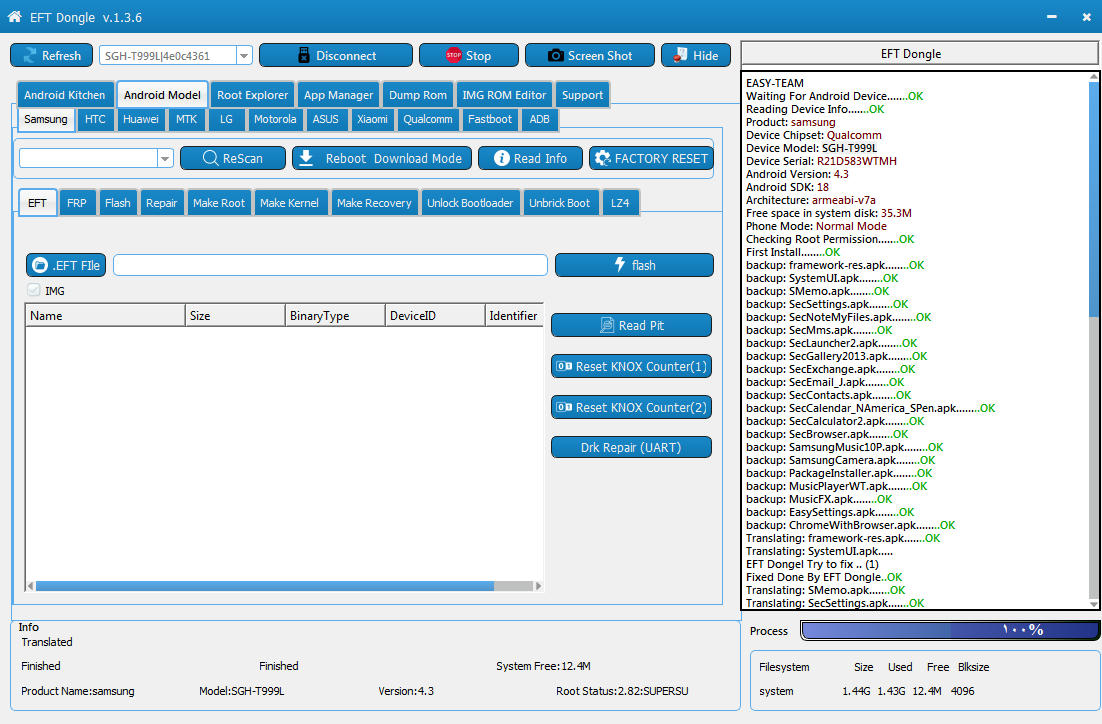The height and width of the screenshot is (724, 1102).
Task: Open the ADB tab
Action: pyautogui.click(x=539, y=119)
